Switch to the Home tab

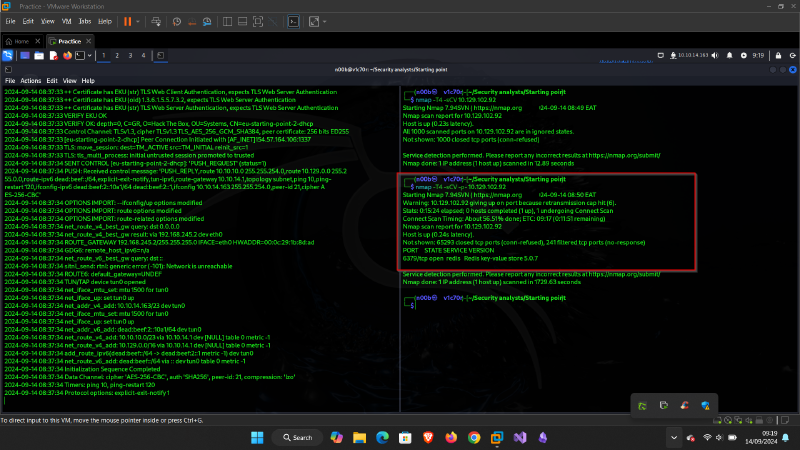pyautogui.click(x=22, y=41)
